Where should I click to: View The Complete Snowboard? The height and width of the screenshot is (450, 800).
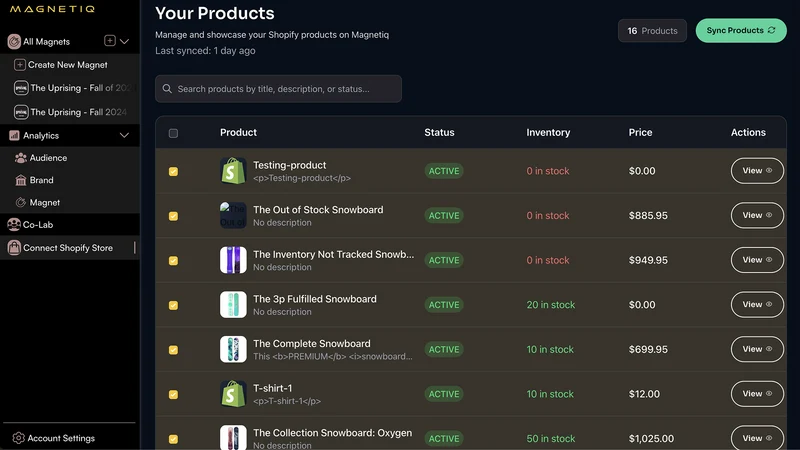[757, 349]
